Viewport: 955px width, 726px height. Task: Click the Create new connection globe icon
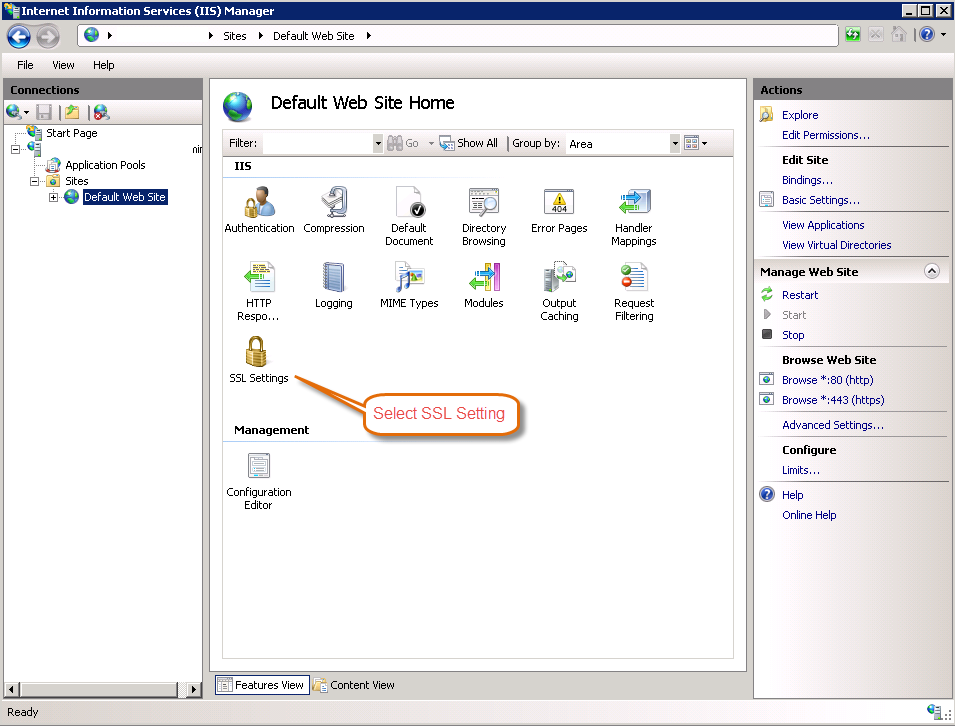pyautogui.click(x=14, y=112)
